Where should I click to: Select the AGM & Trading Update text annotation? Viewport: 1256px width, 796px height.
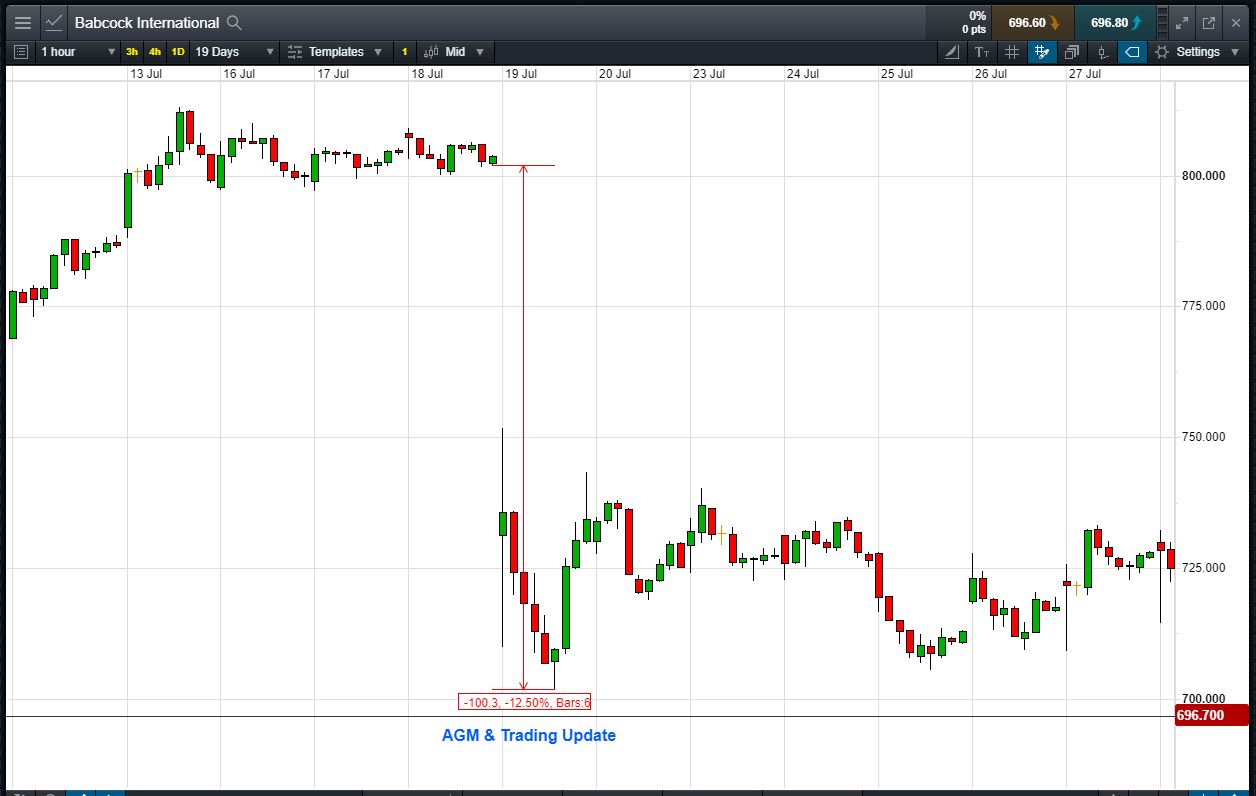click(x=529, y=736)
